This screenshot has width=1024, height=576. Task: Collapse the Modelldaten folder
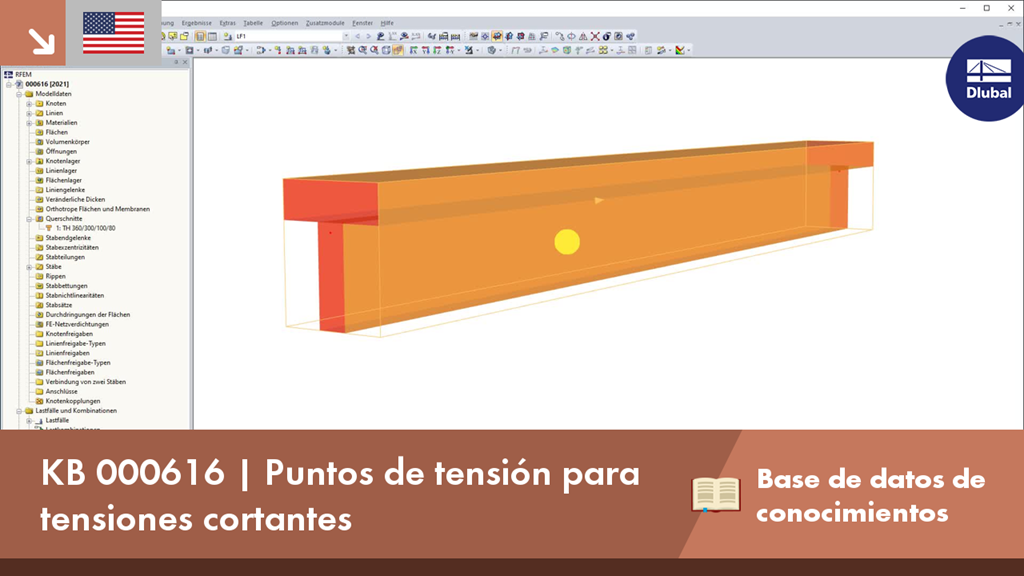point(19,94)
